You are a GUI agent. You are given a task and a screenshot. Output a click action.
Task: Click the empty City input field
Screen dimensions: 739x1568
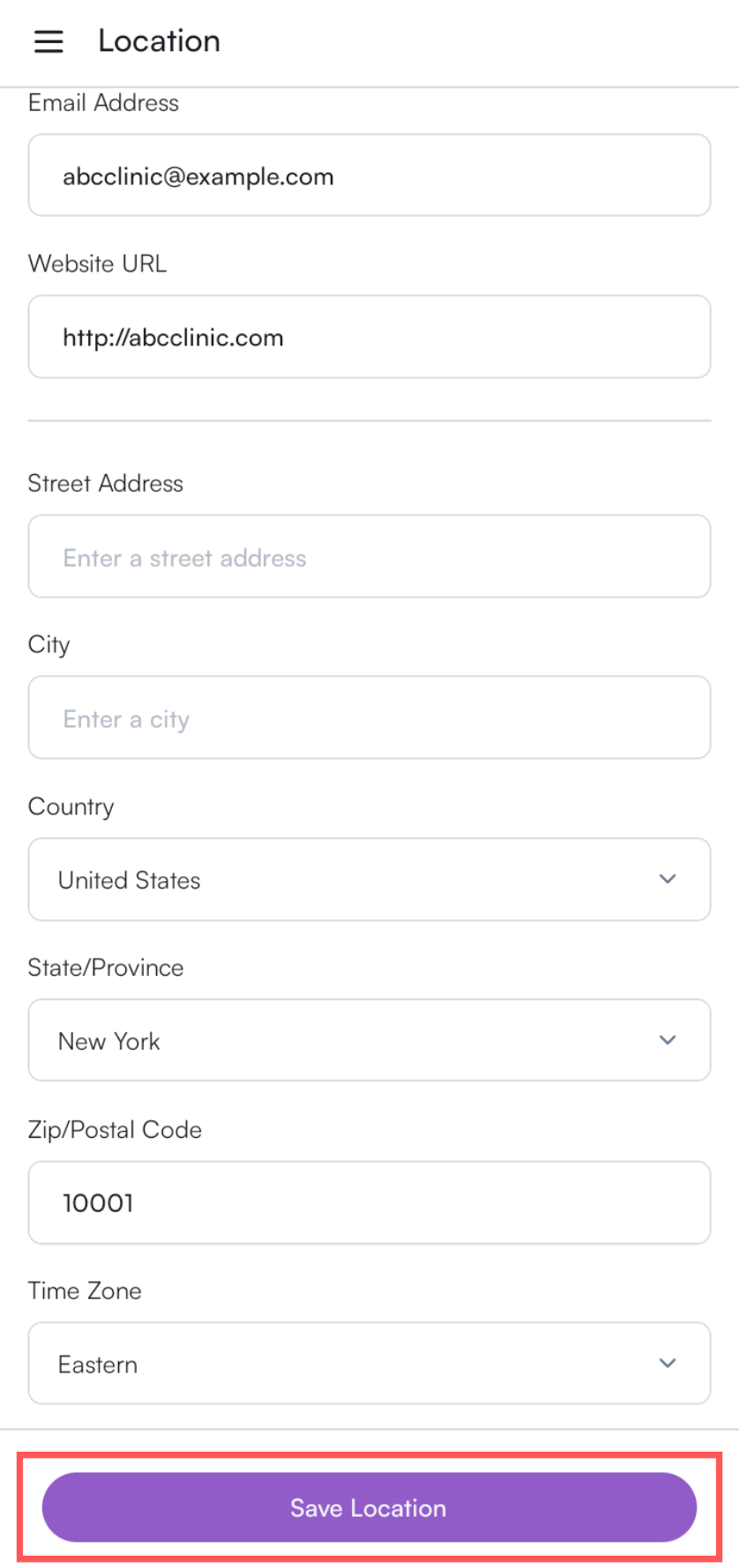click(x=369, y=717)
